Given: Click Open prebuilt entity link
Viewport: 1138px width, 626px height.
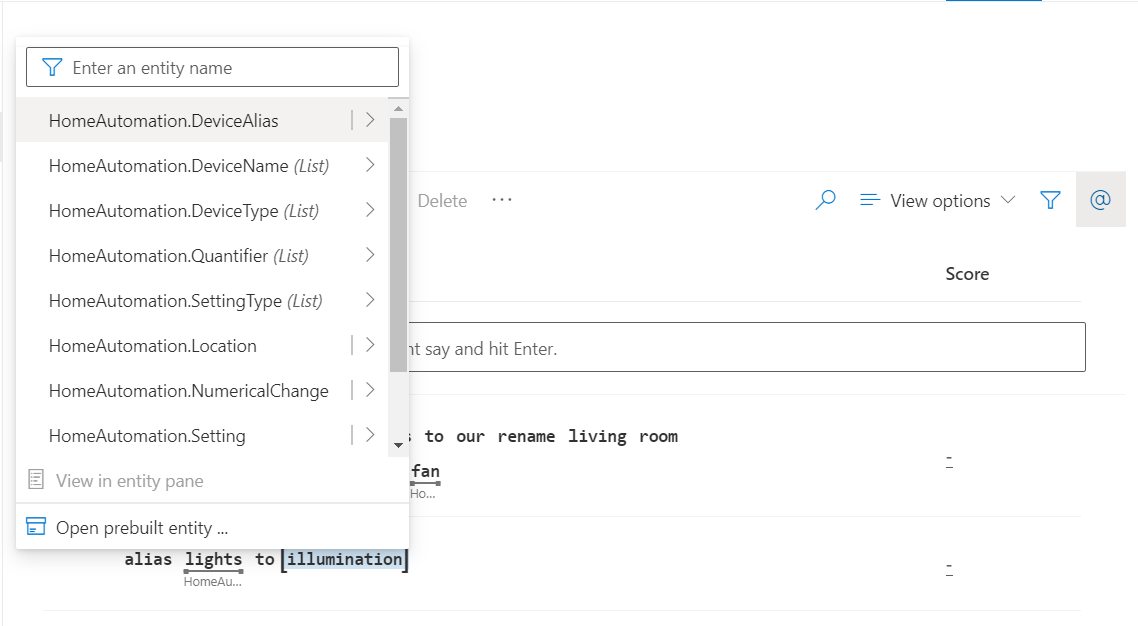Looking at the screenshot, I should coord(142,528).
